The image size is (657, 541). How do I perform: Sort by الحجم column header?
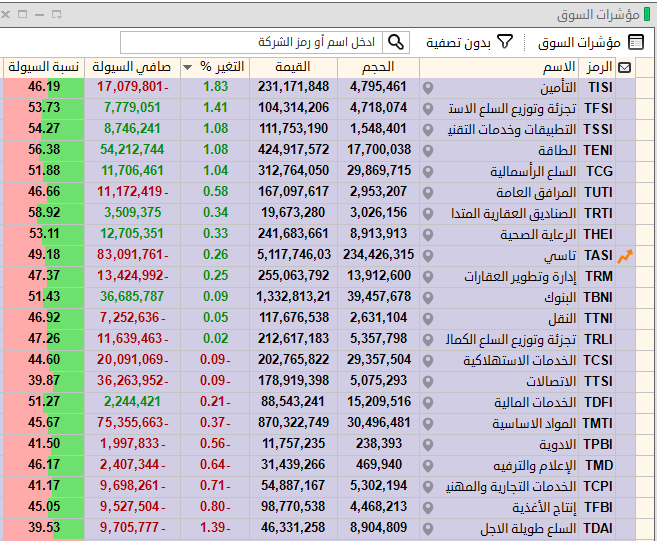(x=378, y=67)
